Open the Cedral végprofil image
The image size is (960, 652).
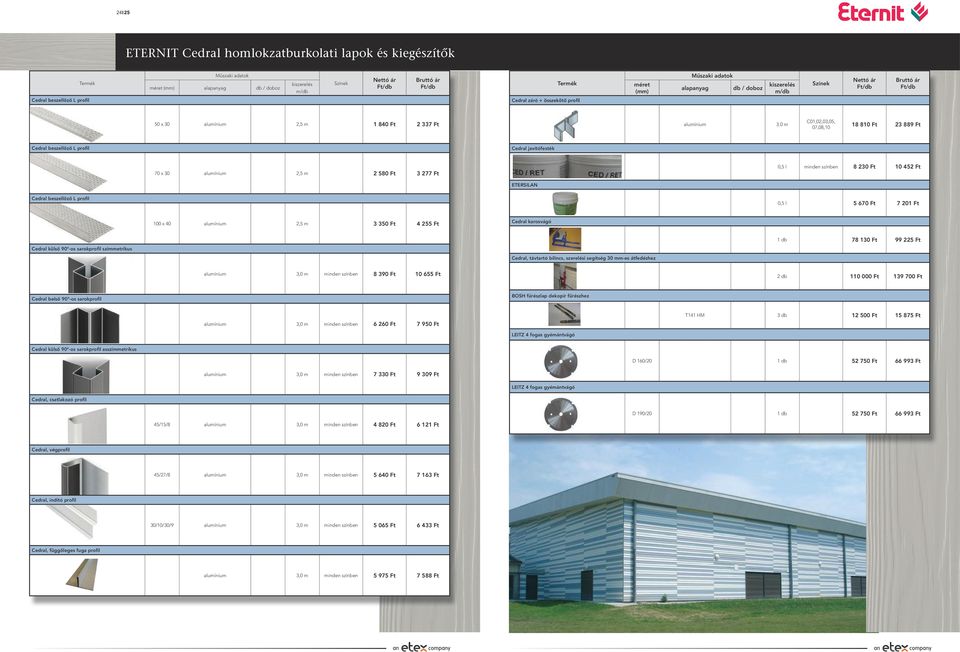pyautogui.click(x=84, y=475)
